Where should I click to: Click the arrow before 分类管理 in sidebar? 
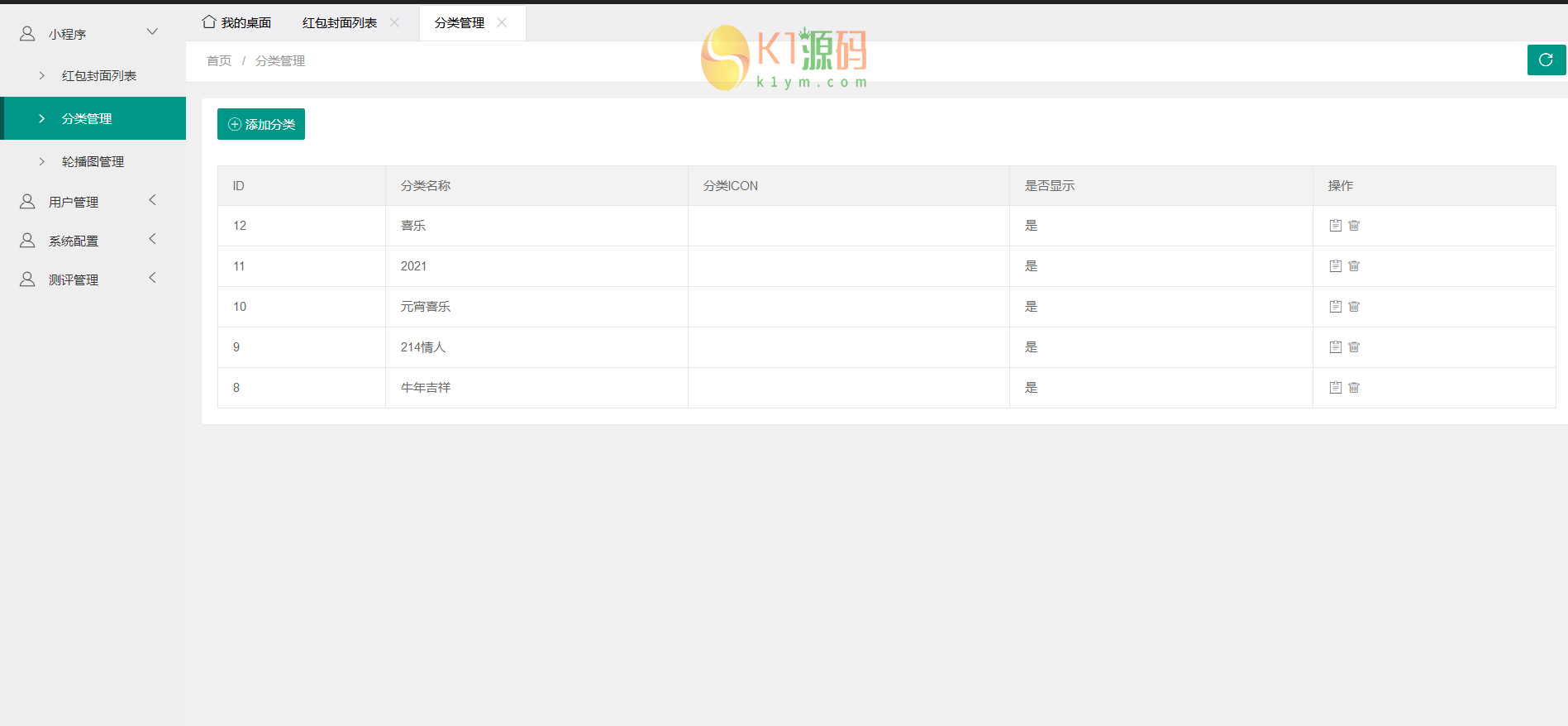[x=41, y=118]
